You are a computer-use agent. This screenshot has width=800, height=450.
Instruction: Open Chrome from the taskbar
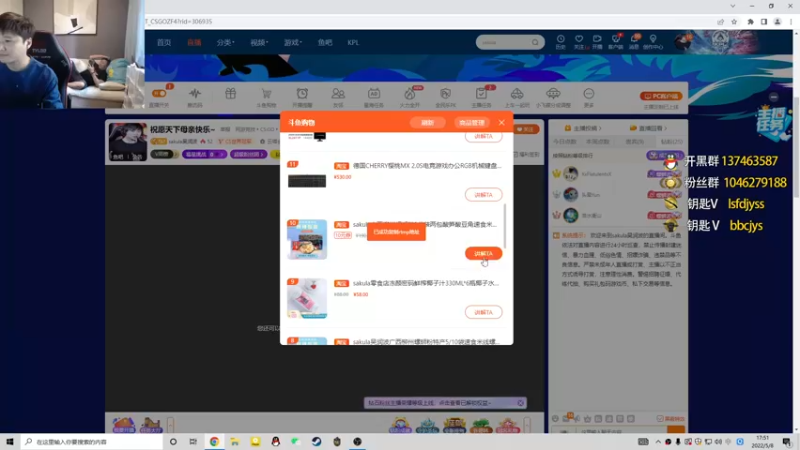[x=214, y=441]
